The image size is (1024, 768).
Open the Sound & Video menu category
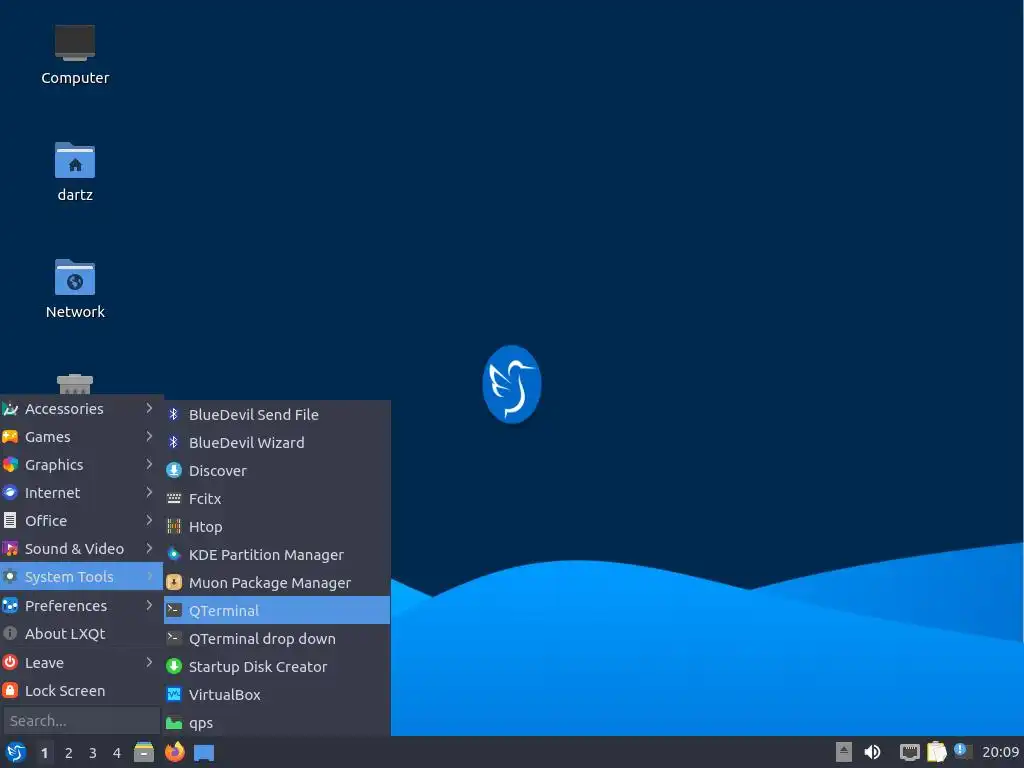81,549
